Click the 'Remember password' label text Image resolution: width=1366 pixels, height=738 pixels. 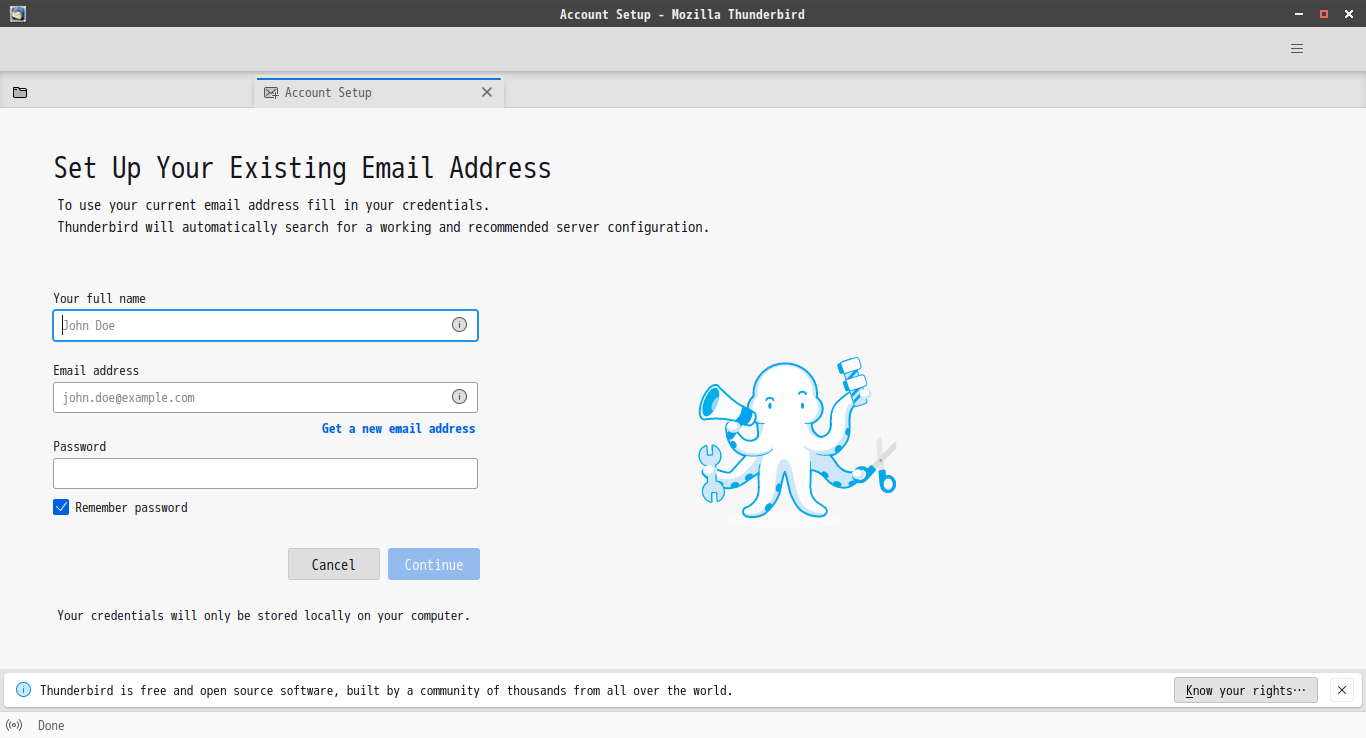131,507
